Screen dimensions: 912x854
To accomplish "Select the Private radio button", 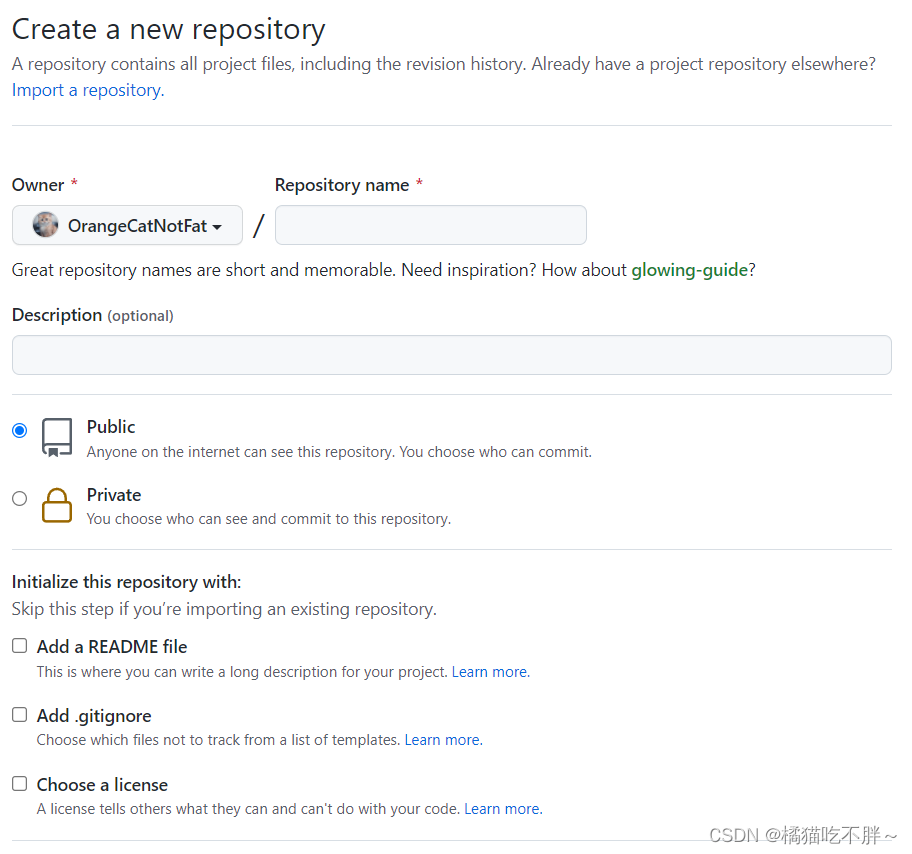I will pyautogui.click(x=20, y=499).
